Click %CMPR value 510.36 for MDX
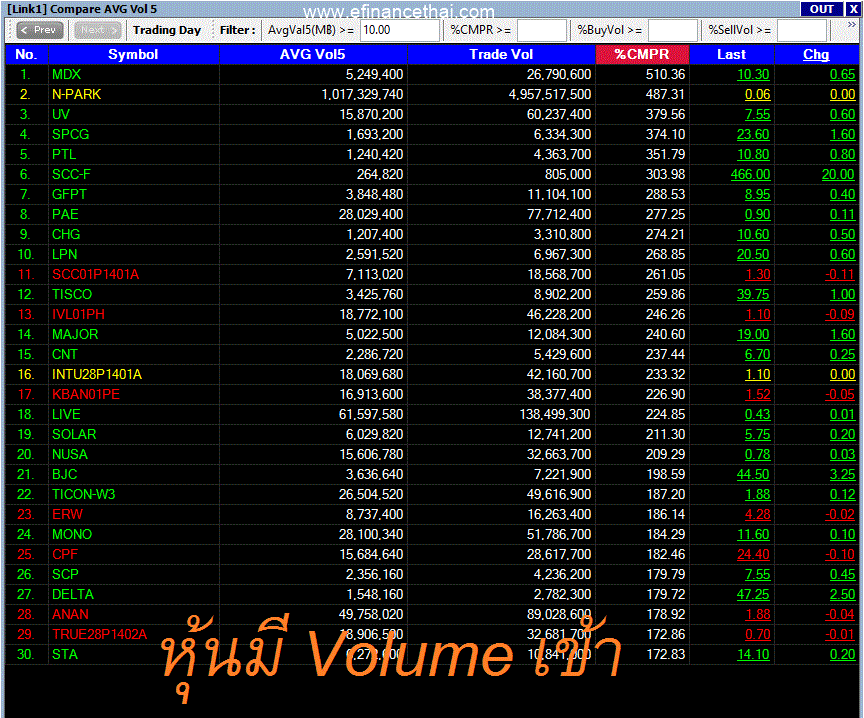This screenshot has width=864, height=718. 665,74
